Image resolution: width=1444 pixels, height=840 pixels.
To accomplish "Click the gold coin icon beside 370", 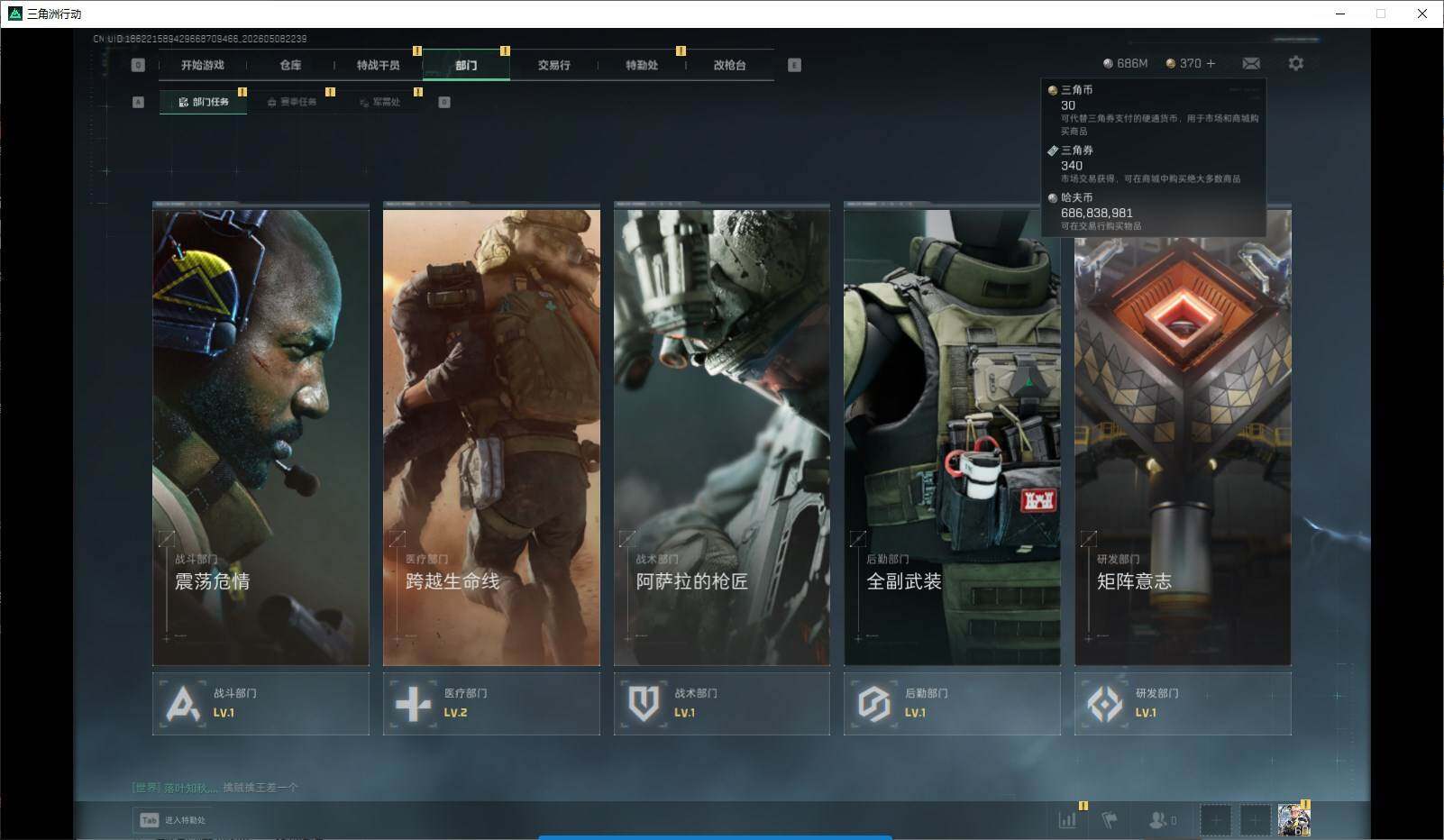I will click(1171, 63).
